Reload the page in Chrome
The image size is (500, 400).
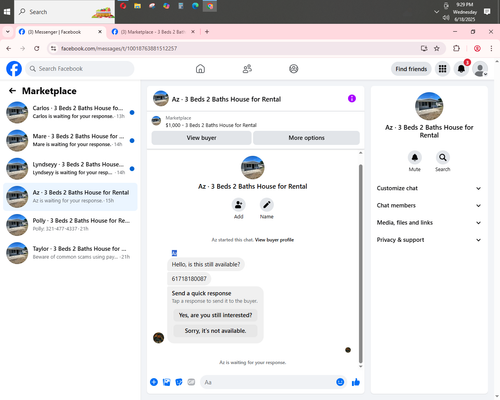coord(37,48)
